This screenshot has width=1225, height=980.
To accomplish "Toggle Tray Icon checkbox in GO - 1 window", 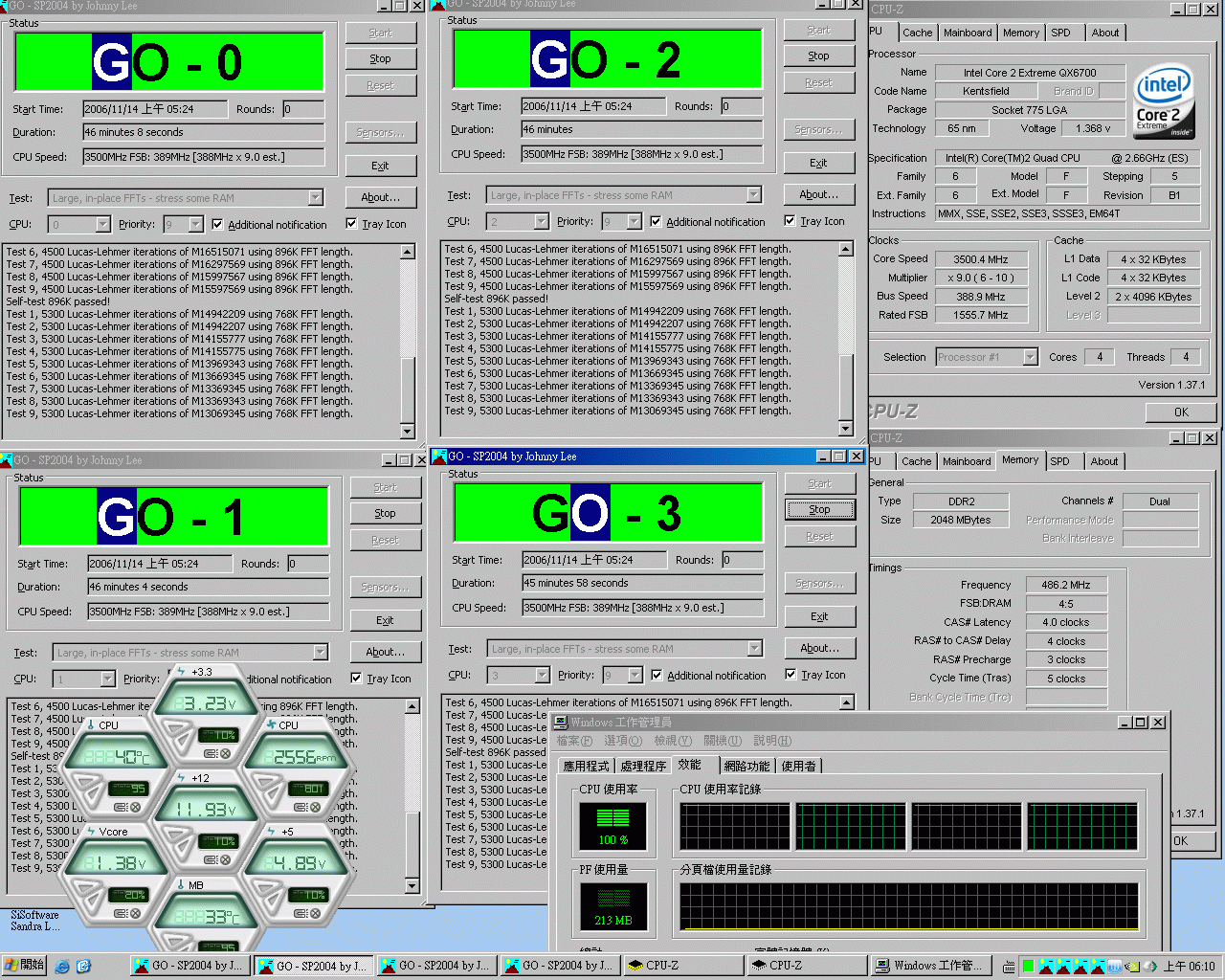I will pyautogui.click(x=356, y=678).
